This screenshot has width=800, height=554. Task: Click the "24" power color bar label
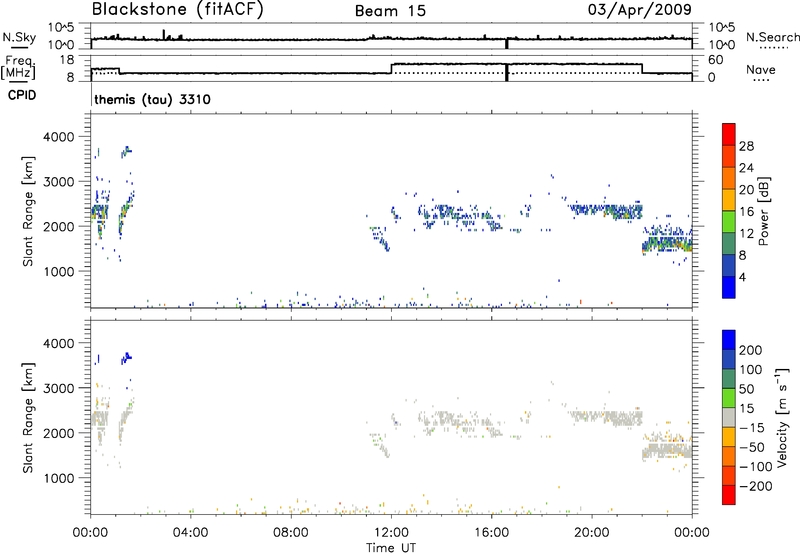coord(746,168)
